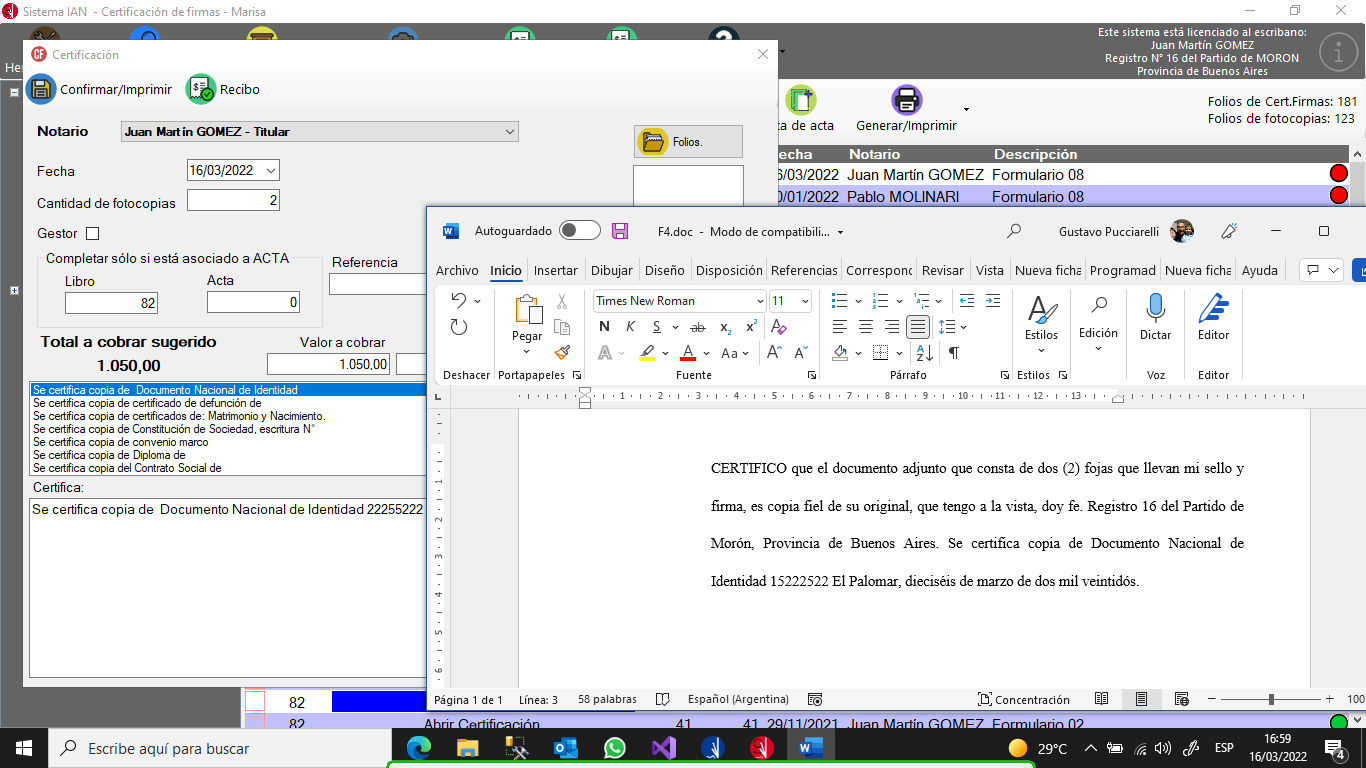Click the Generar/Imprimir printer icon
The width and height of the screenshot is (1366, 768).
pos(906,100)
